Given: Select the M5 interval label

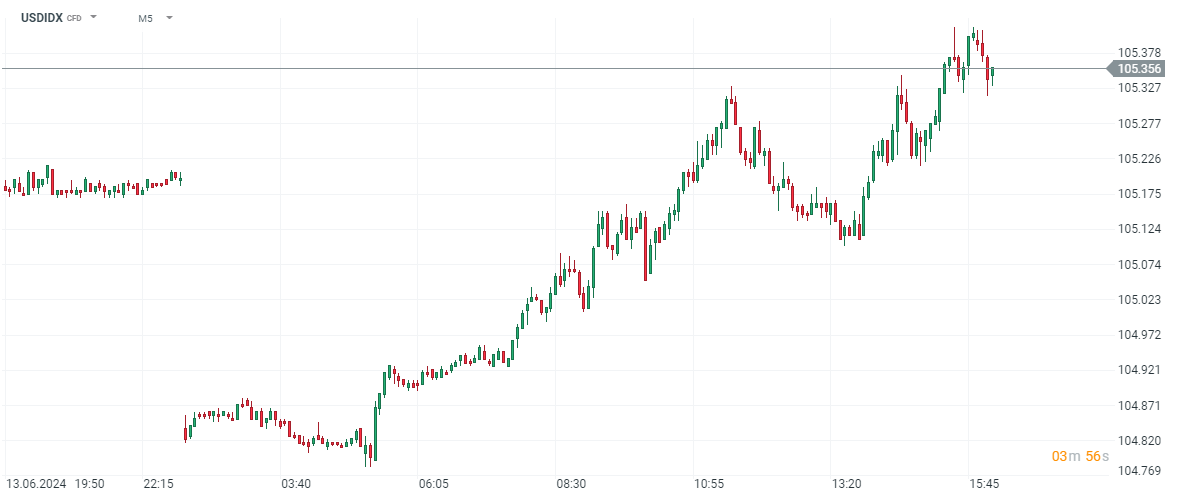Looking at the screenshot, I should tap(146, 18).
